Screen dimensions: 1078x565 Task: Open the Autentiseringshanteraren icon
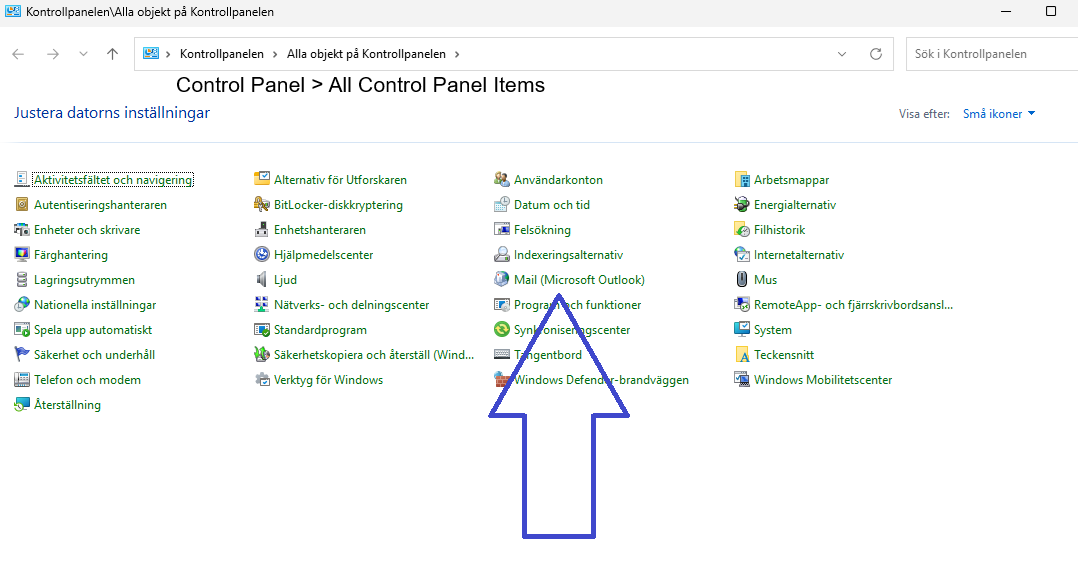pyautogui.click(x=22, y=205)
